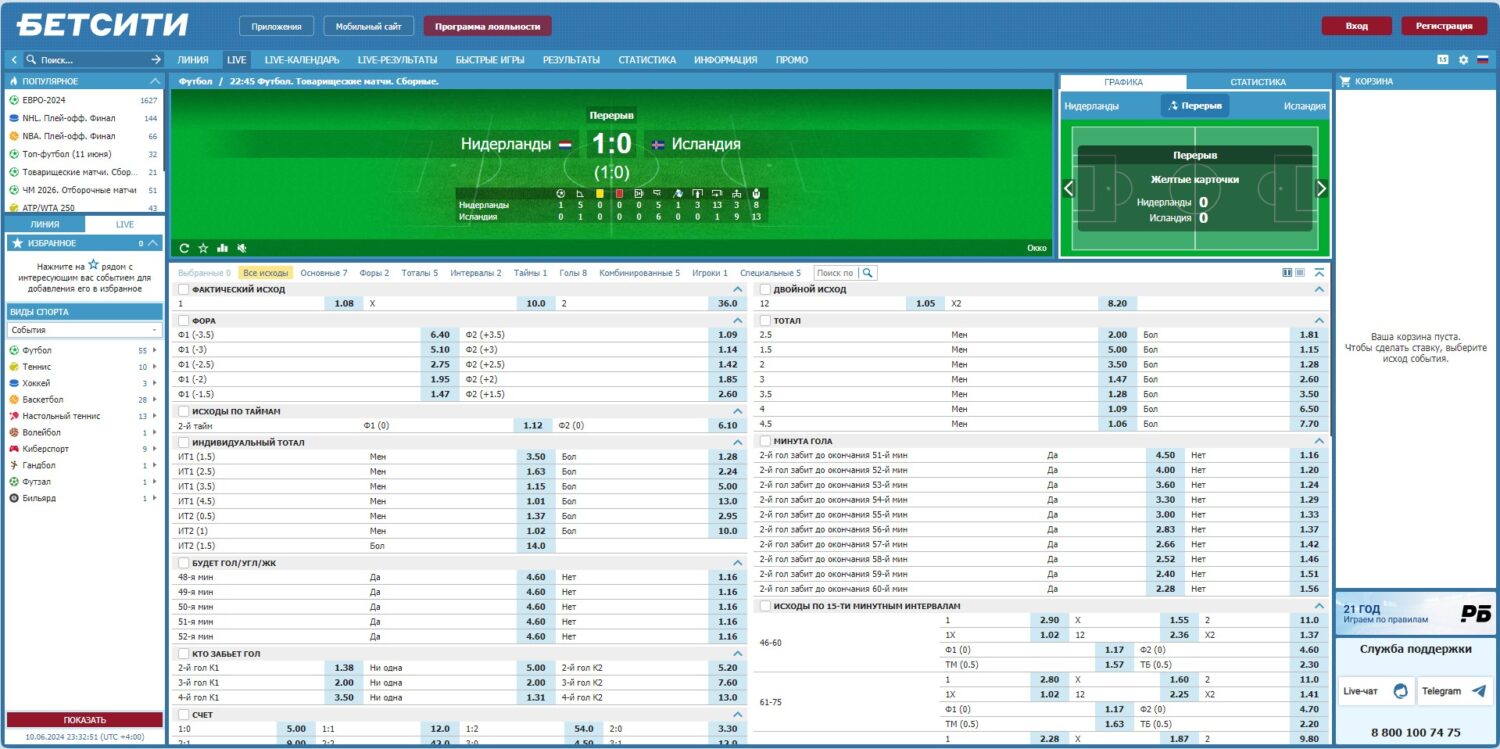The image size is (1500, 749).
Task: Click the Баскетбол ball icon in the sports list
Action: 14,400
